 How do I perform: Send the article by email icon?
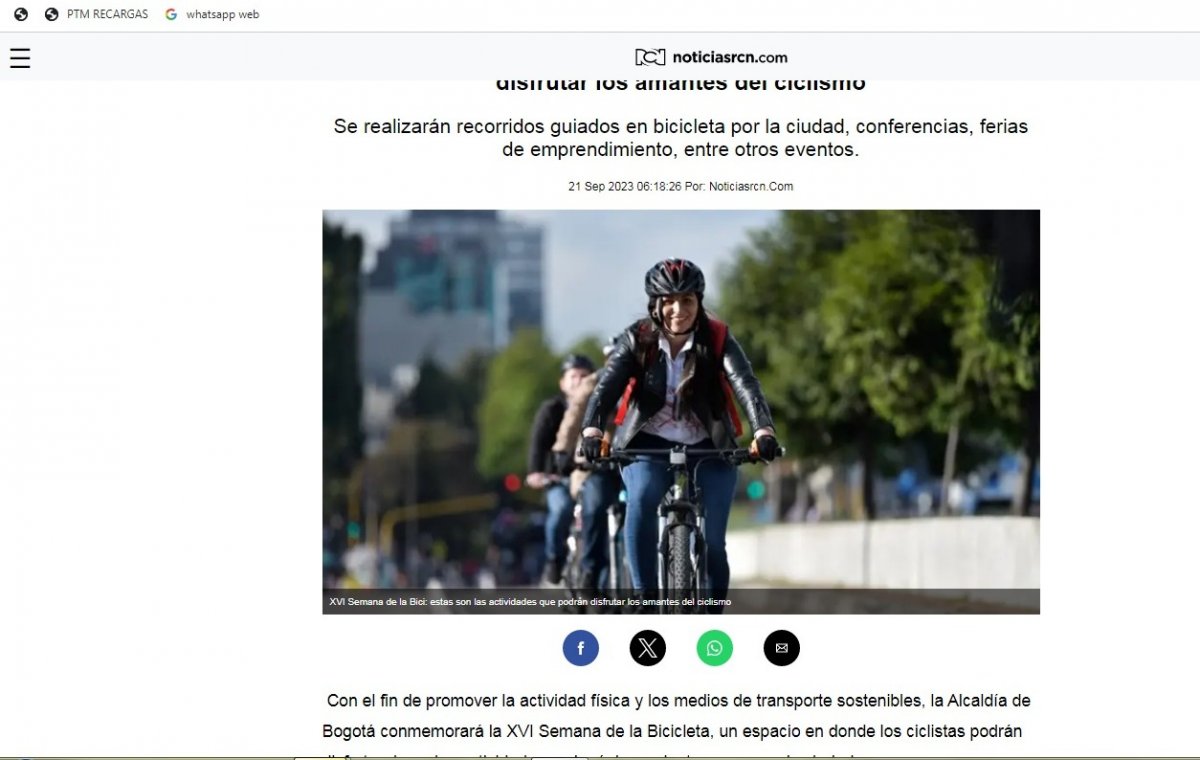[x=781, y=648]
